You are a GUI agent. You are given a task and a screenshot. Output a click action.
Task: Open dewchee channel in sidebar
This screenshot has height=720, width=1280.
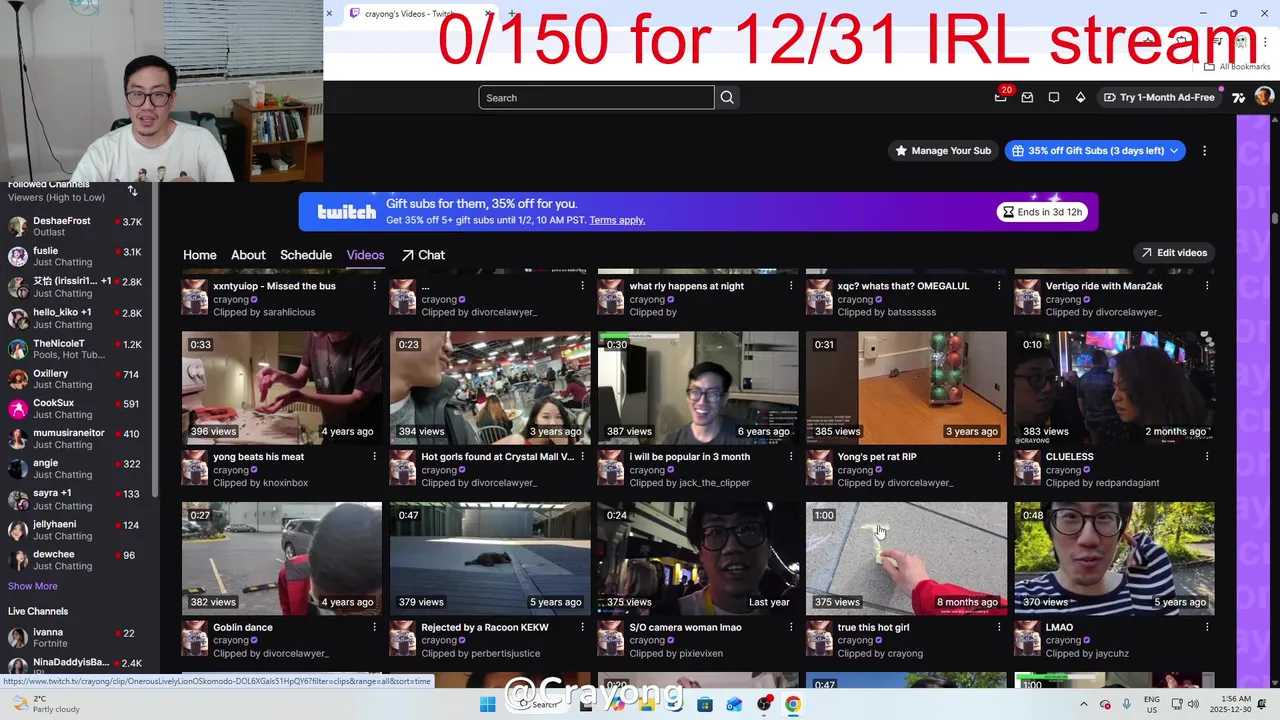[76, 560]
